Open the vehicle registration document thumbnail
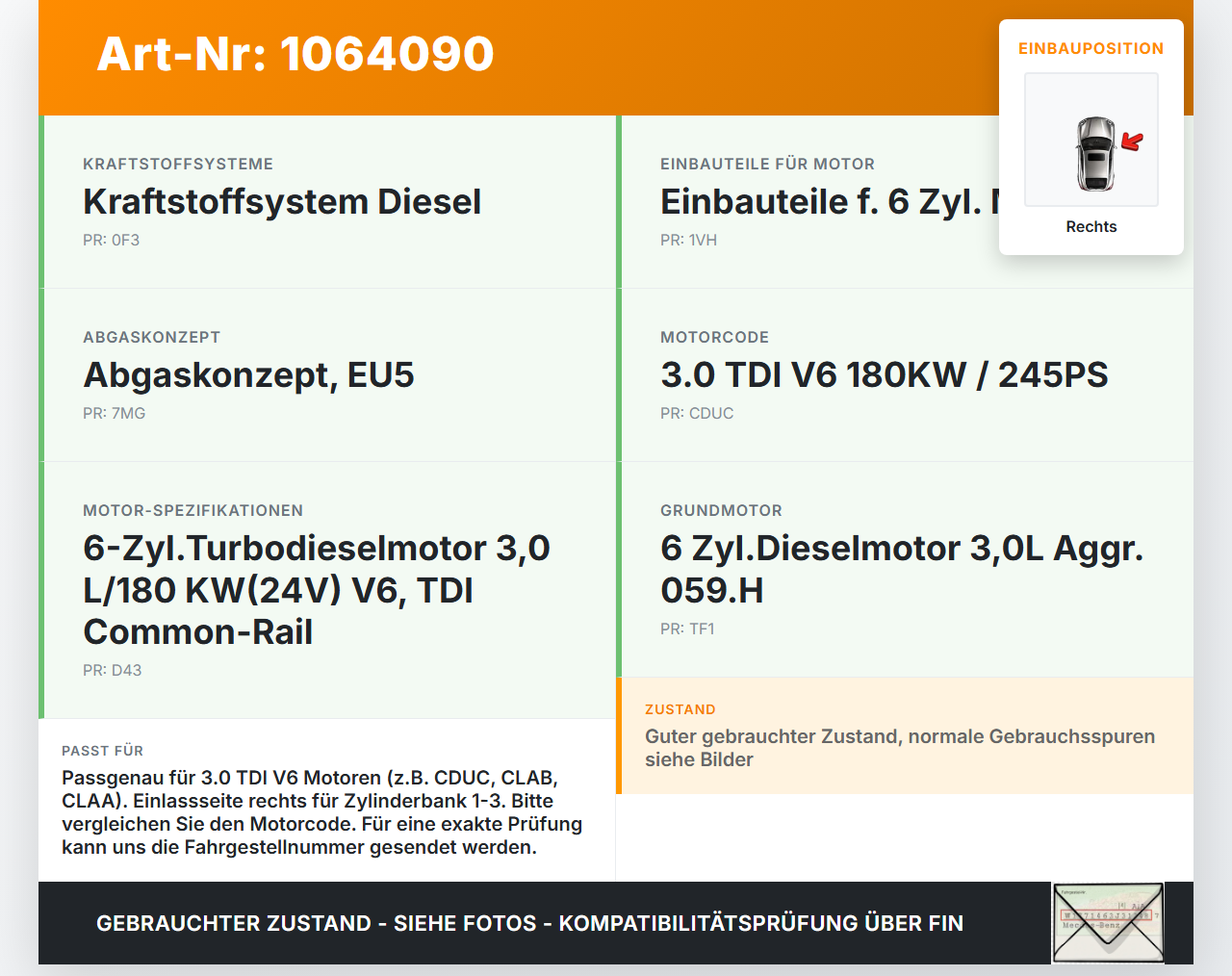Viewport: 1232px width, 976px height. [1108, 923]
